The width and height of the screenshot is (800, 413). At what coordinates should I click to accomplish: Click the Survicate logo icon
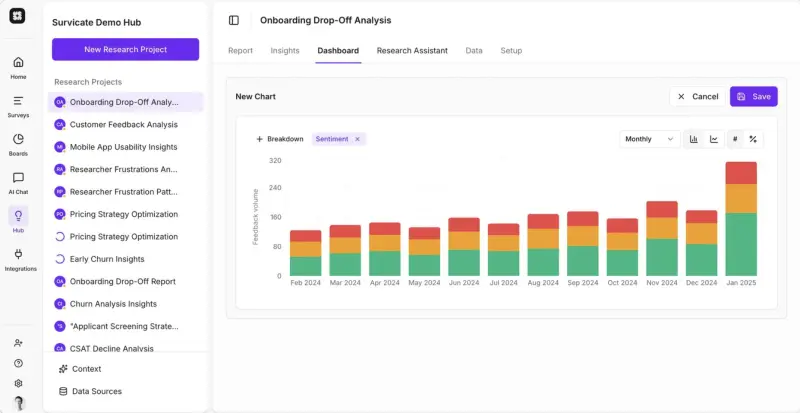pos(17,16)
